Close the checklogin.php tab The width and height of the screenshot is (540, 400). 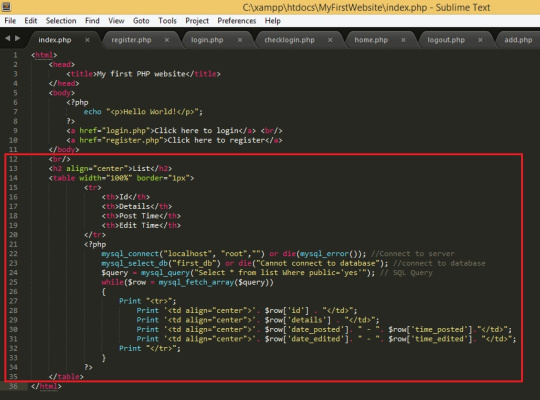[330, 40]
